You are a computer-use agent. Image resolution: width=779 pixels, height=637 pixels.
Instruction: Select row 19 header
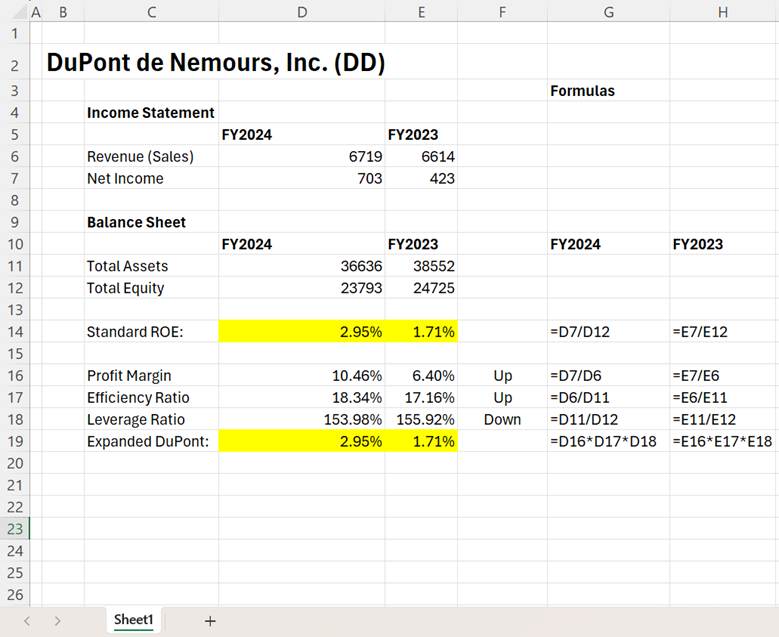pyautogui.click(x=15, y=441)
